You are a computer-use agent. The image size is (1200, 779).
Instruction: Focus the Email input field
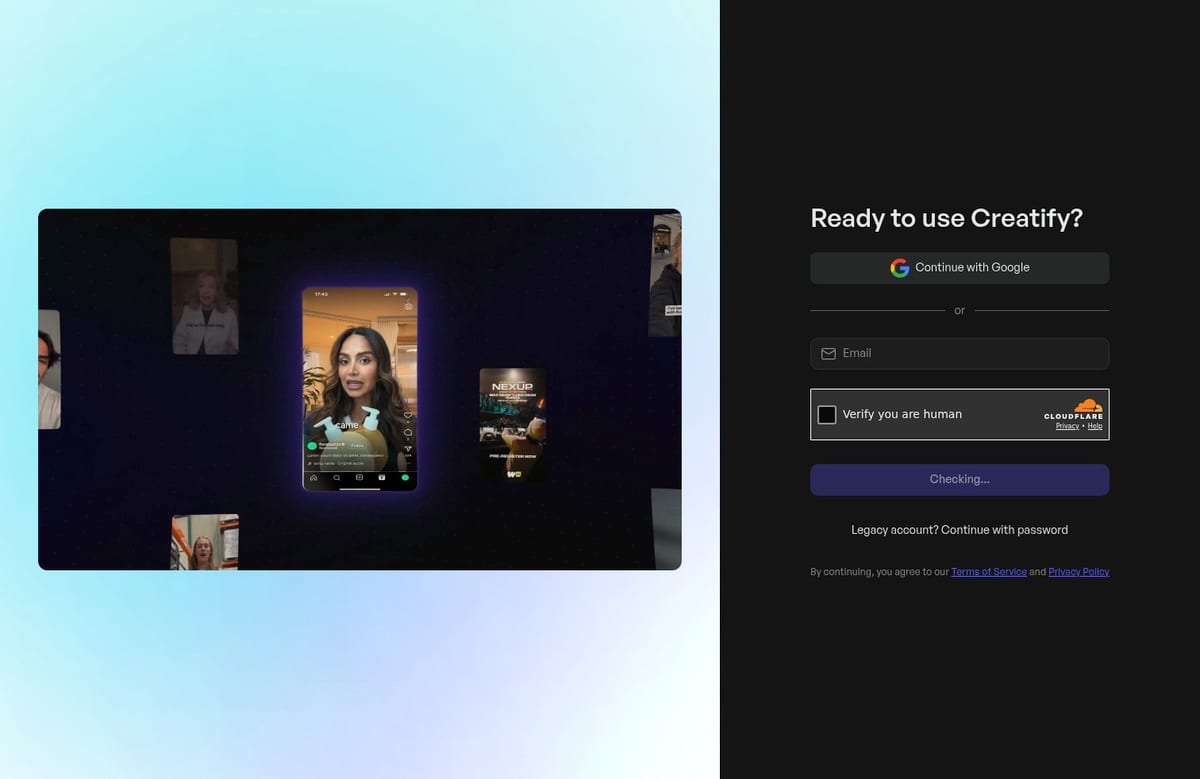(959, 353)
